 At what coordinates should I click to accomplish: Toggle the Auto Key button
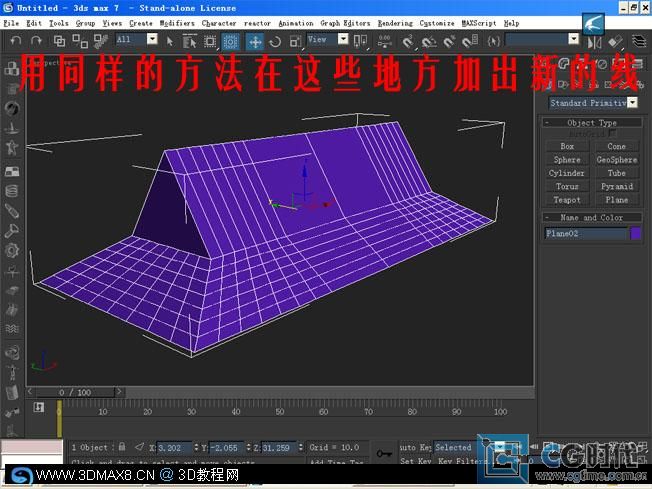415,447
